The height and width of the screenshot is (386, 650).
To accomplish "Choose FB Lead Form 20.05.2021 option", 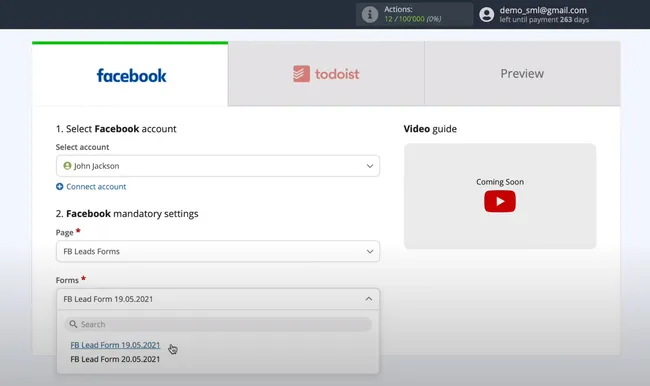I will (115, 359).
